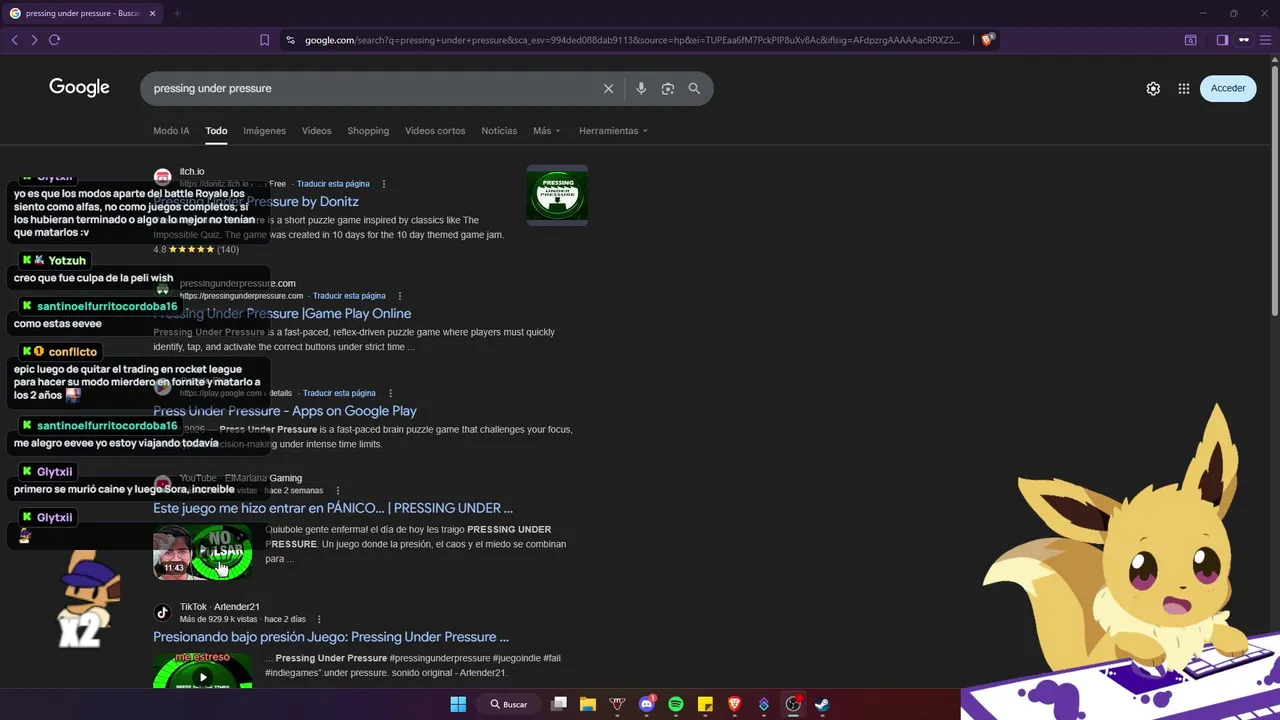This screenshot has height=720, width=1280.
Task: Open Sticky Notes from the taskbar
Action: [705, 704]
